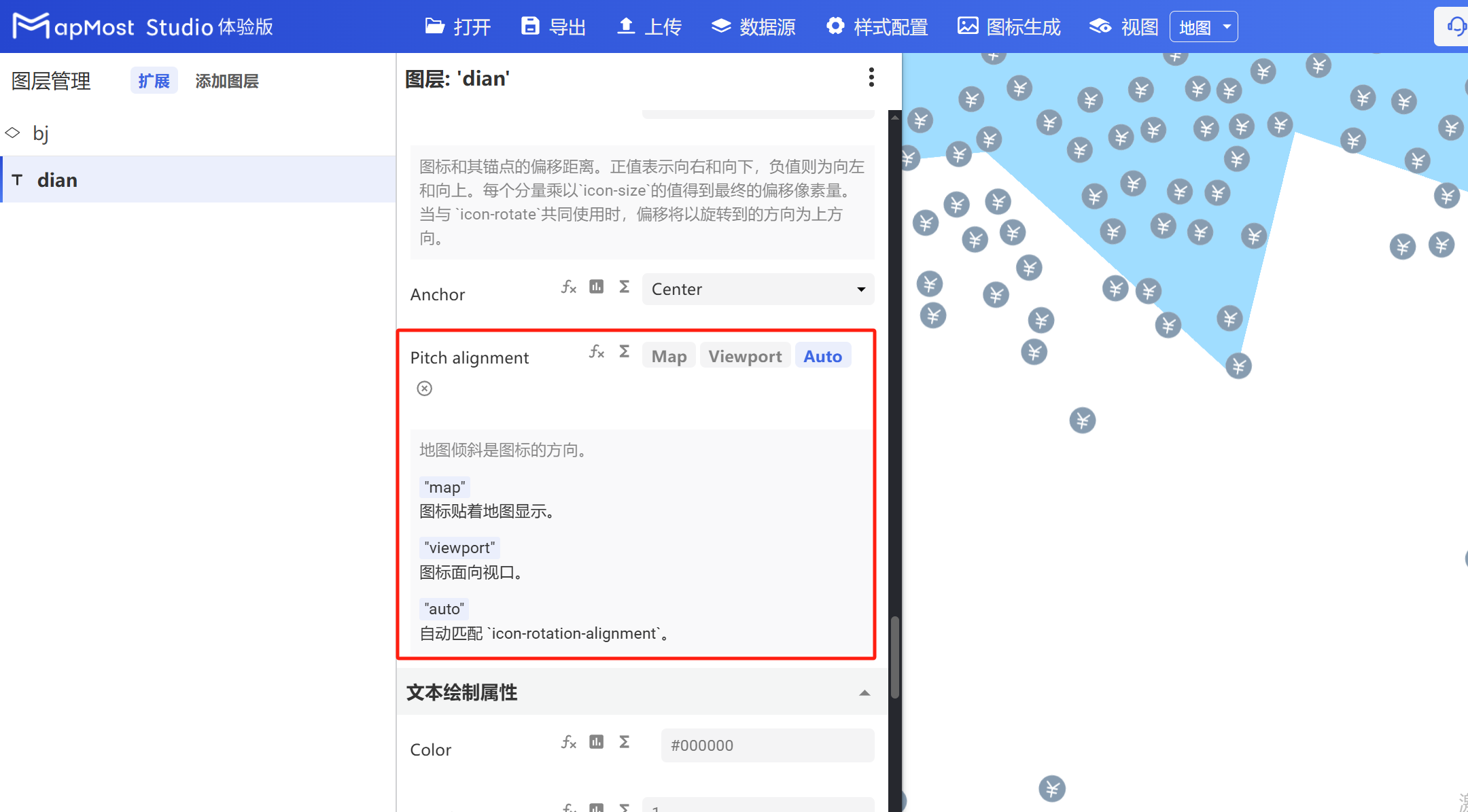Viewport: 1468px width, 812px height.
Task: Click the 图标生成 icon generator
Action: pyautogui.click(x=968, y=26)
